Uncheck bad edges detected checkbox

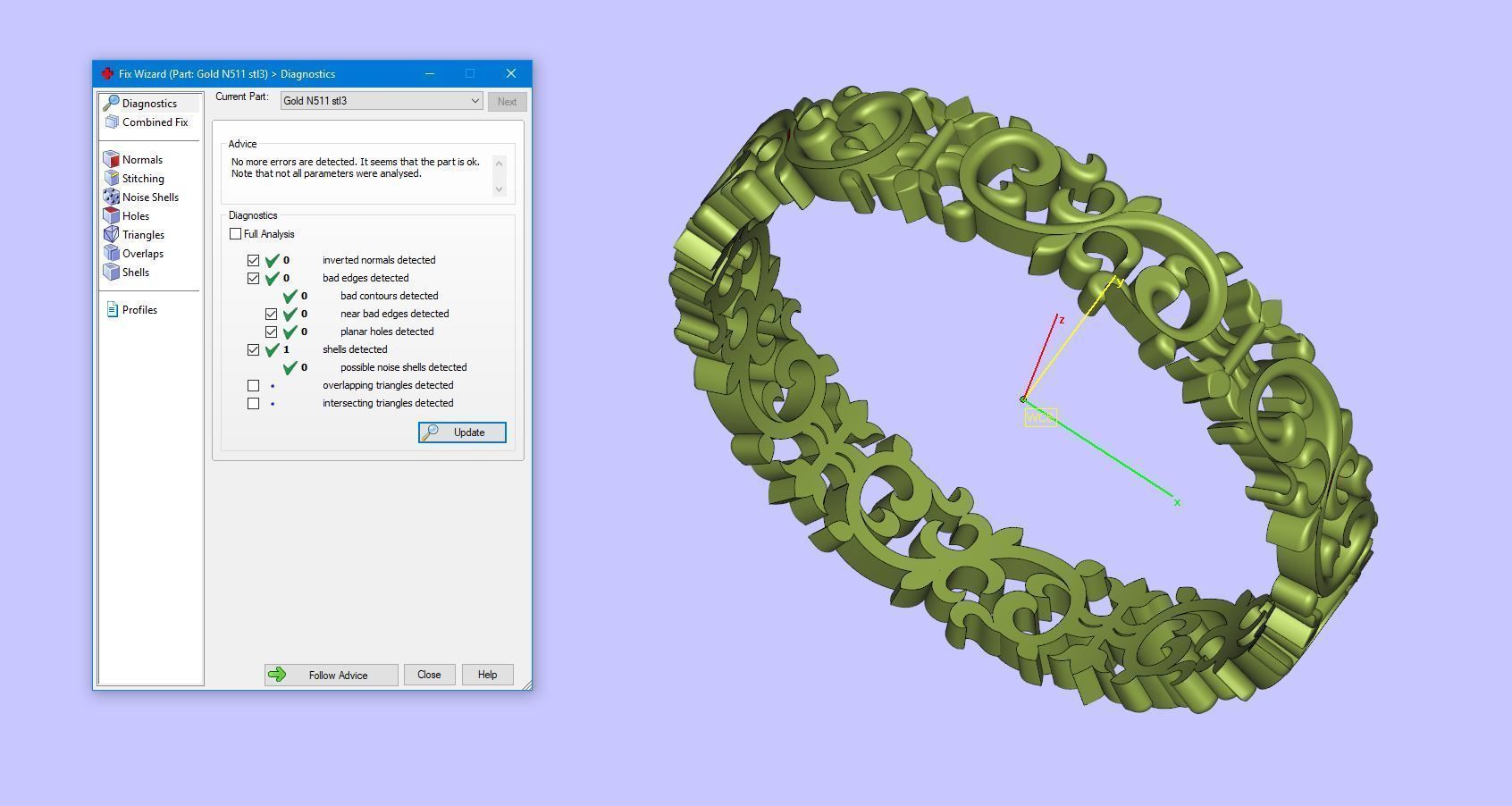[x=253, y=278]
